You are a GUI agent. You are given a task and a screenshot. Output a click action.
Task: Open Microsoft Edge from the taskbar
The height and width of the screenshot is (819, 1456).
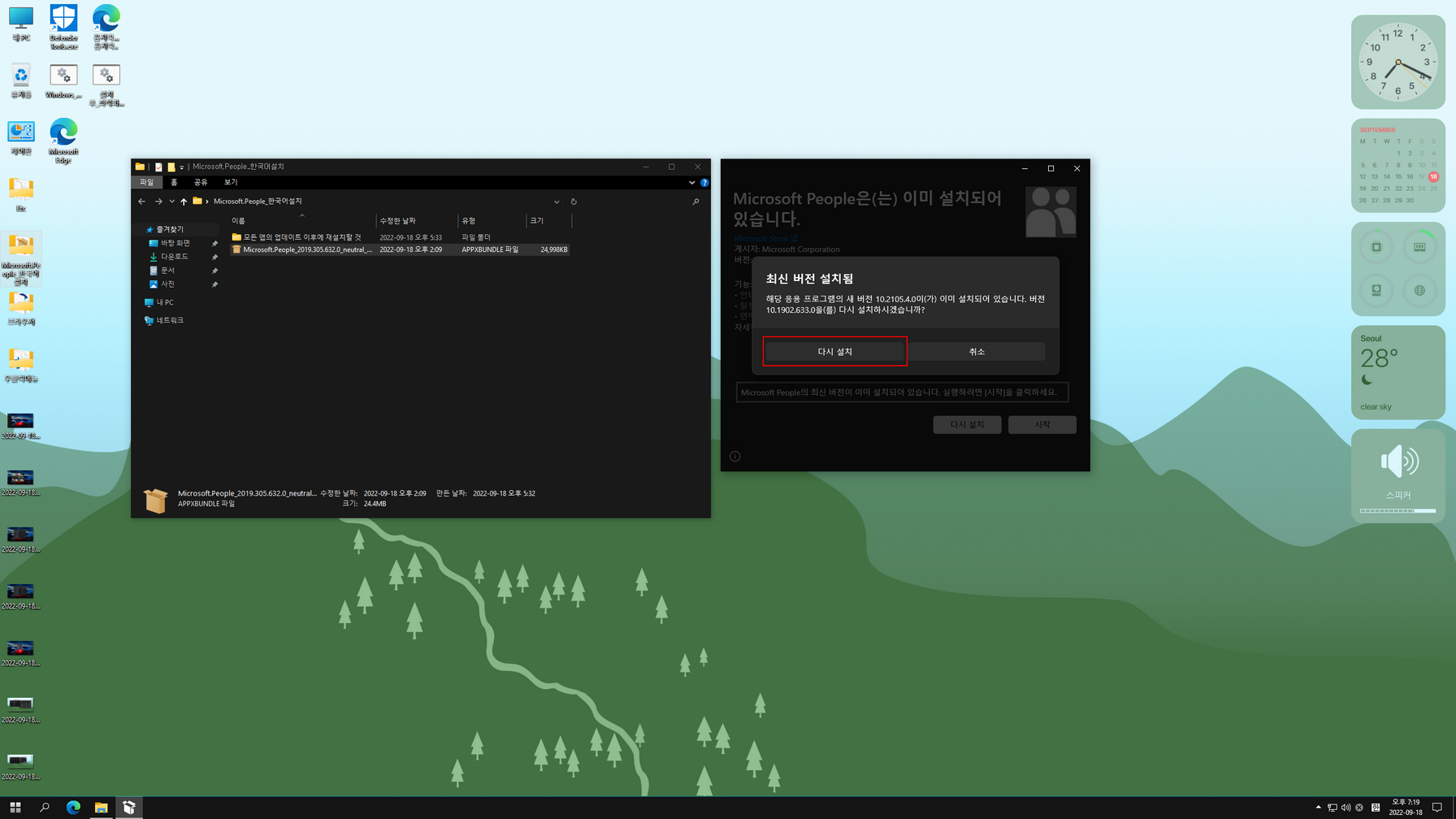[73, 808]
